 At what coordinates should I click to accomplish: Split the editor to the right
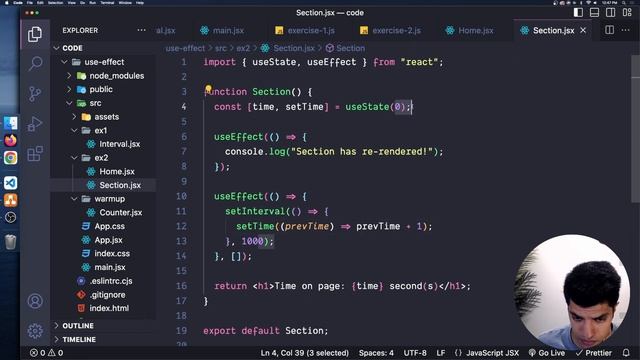609,30
